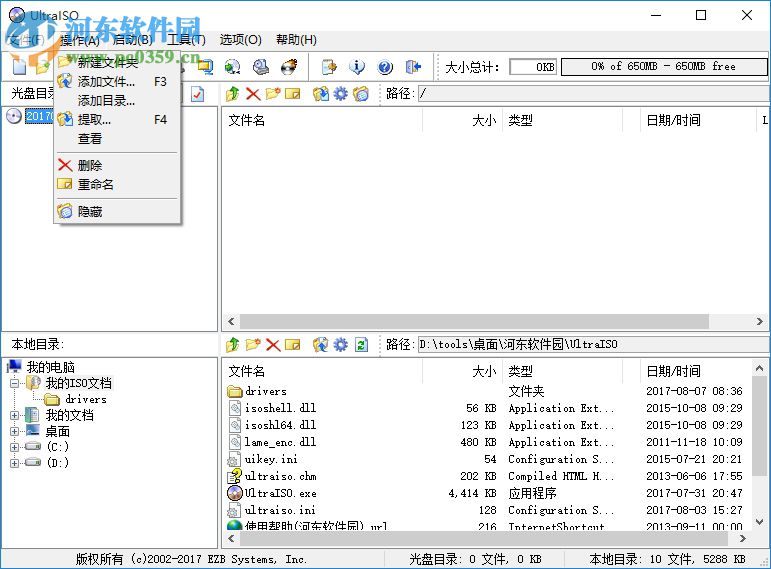The height and width of the screenshot is (569, 771).
Task: Click the disc properties checkmark icon
Action: [198, 93]
